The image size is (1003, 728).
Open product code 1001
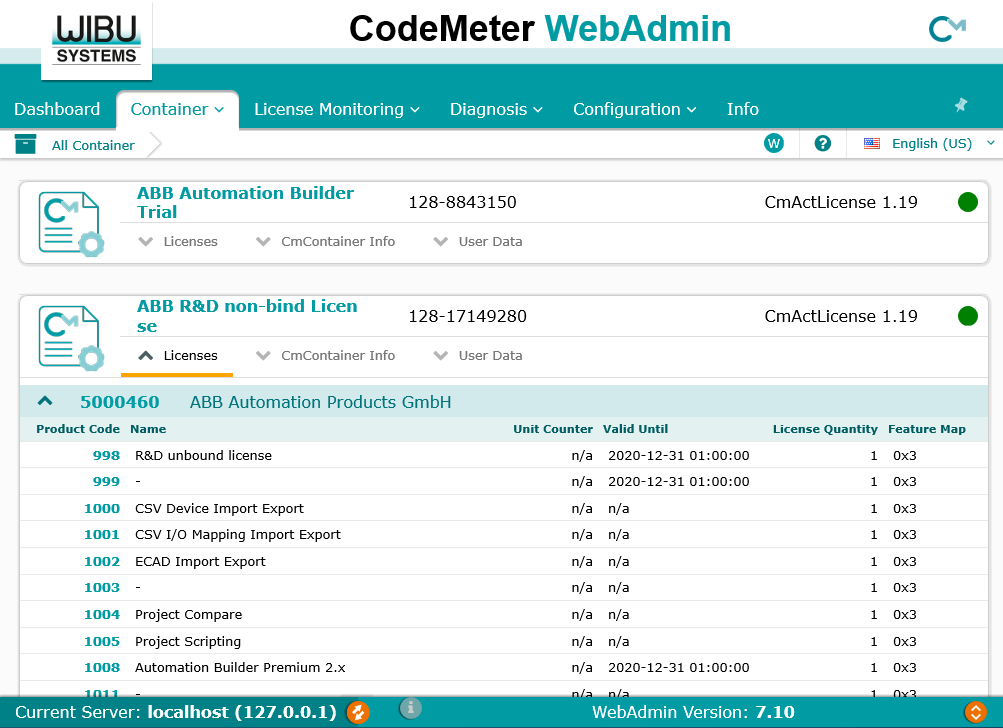(x=102, y=535)
